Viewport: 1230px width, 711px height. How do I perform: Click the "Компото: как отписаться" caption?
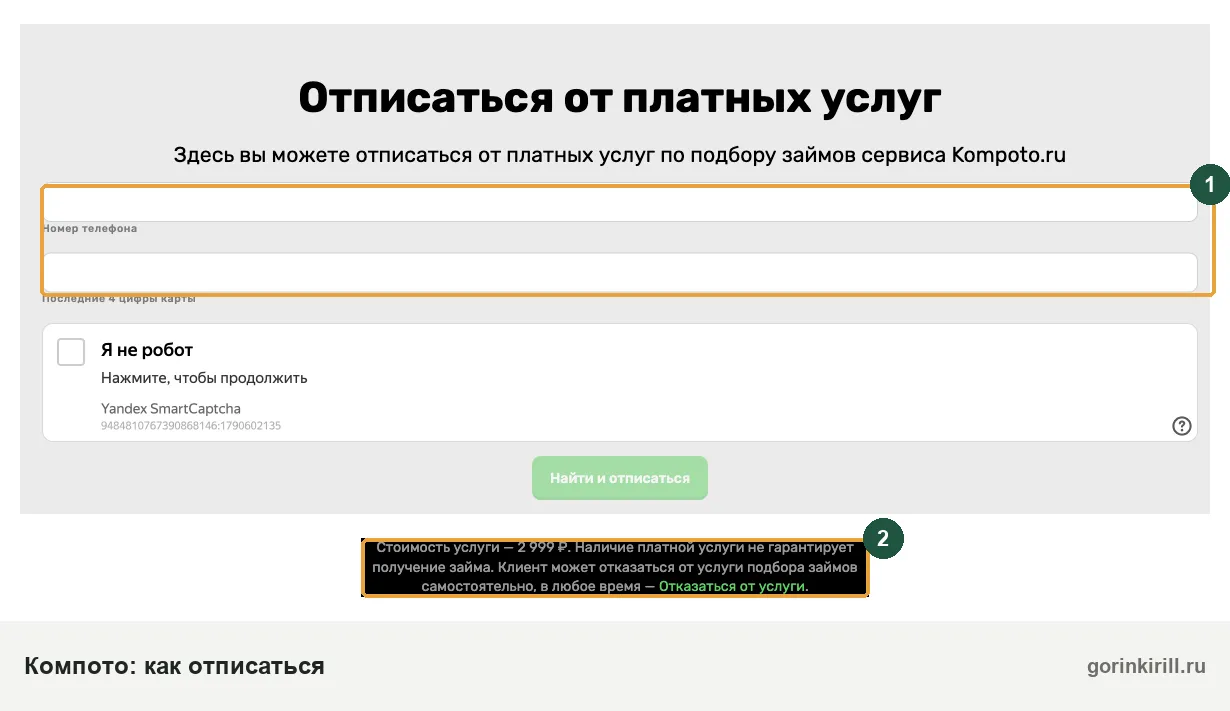pyautogui.click(x=174, y=666)
